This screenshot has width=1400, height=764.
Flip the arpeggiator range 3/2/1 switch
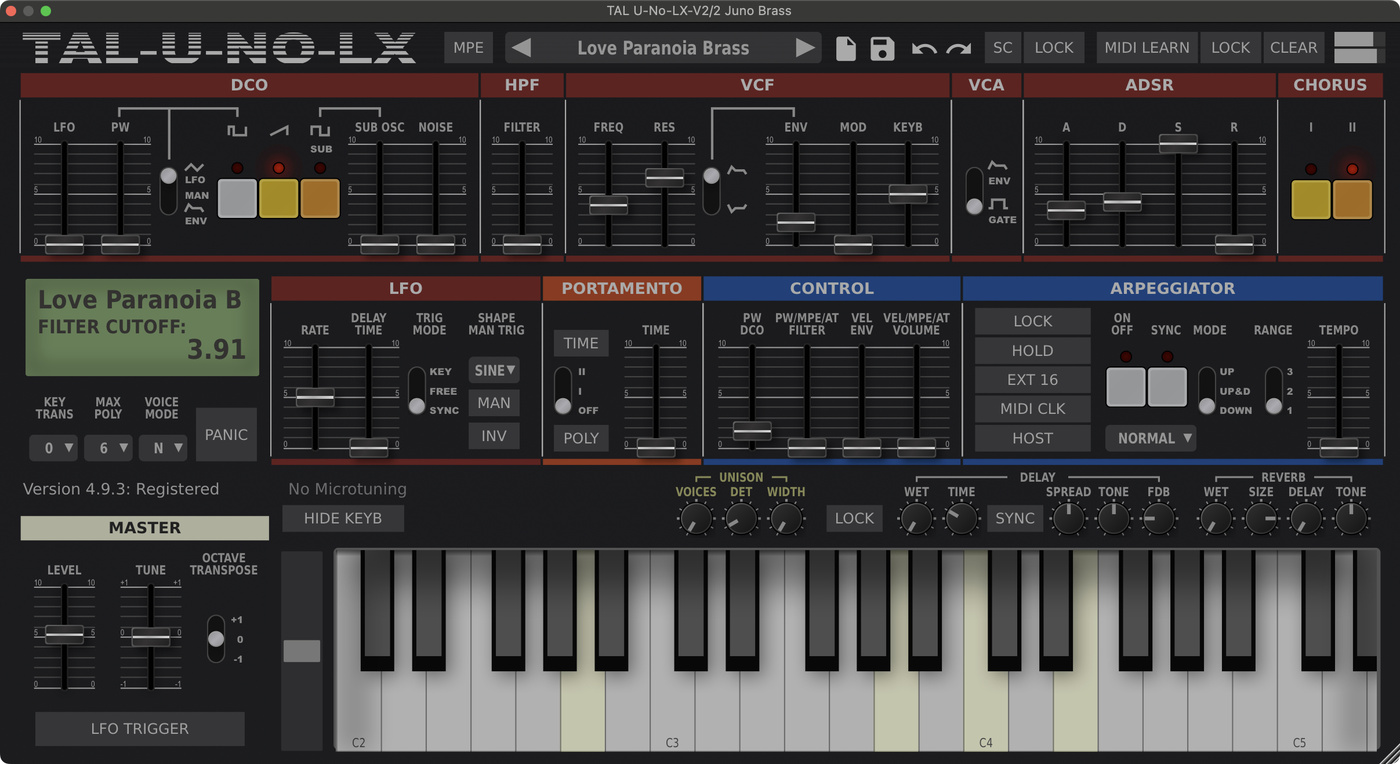(1273, 390)
